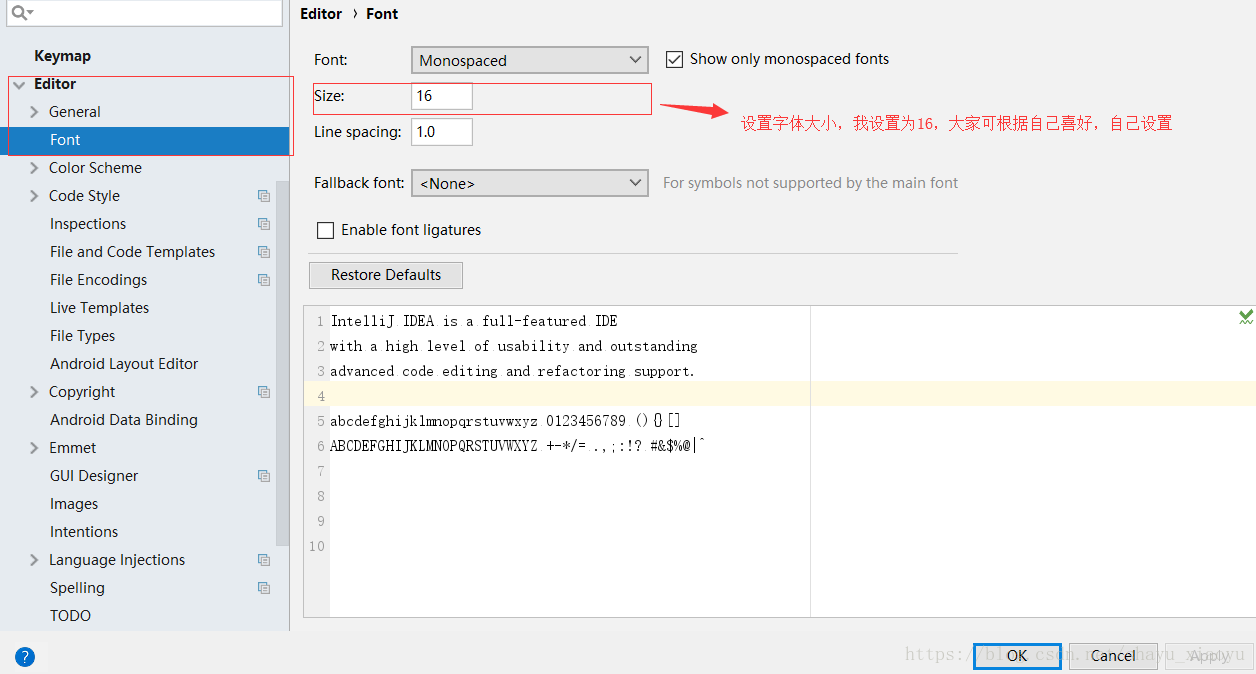Uncheck Show only monospaced fonts

click(674, 60)
